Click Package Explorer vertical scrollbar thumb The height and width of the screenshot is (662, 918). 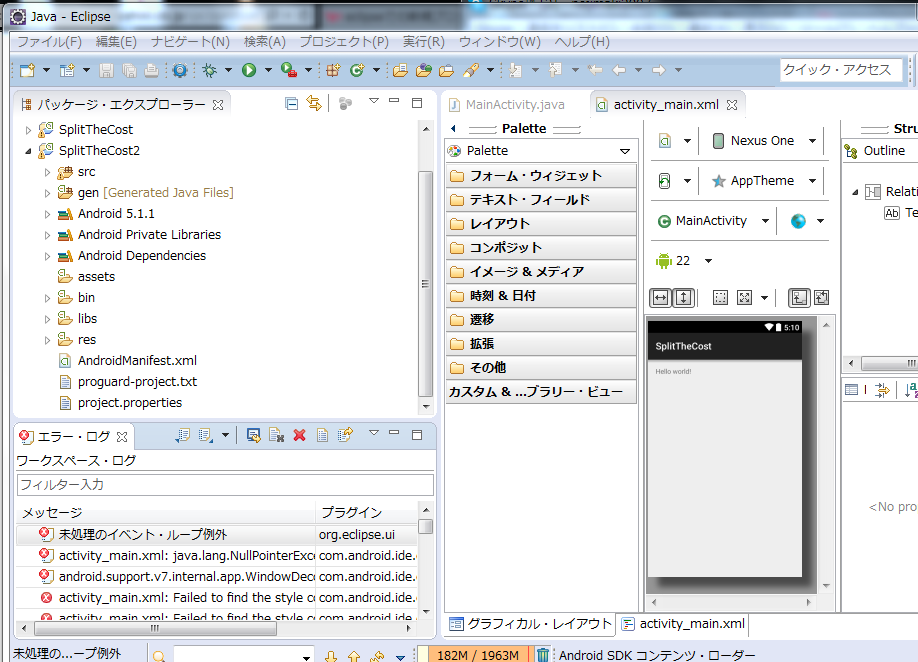tap(426, 284)
